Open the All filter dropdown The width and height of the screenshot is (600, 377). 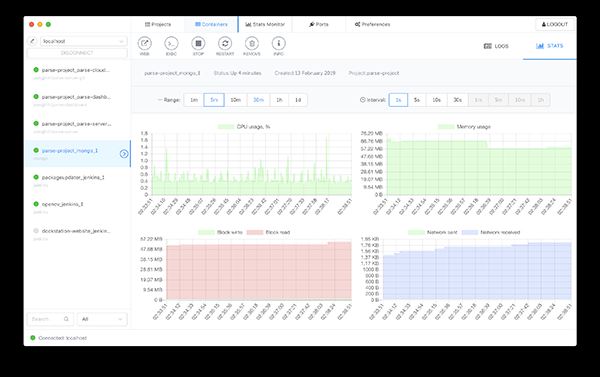point(102,319)
